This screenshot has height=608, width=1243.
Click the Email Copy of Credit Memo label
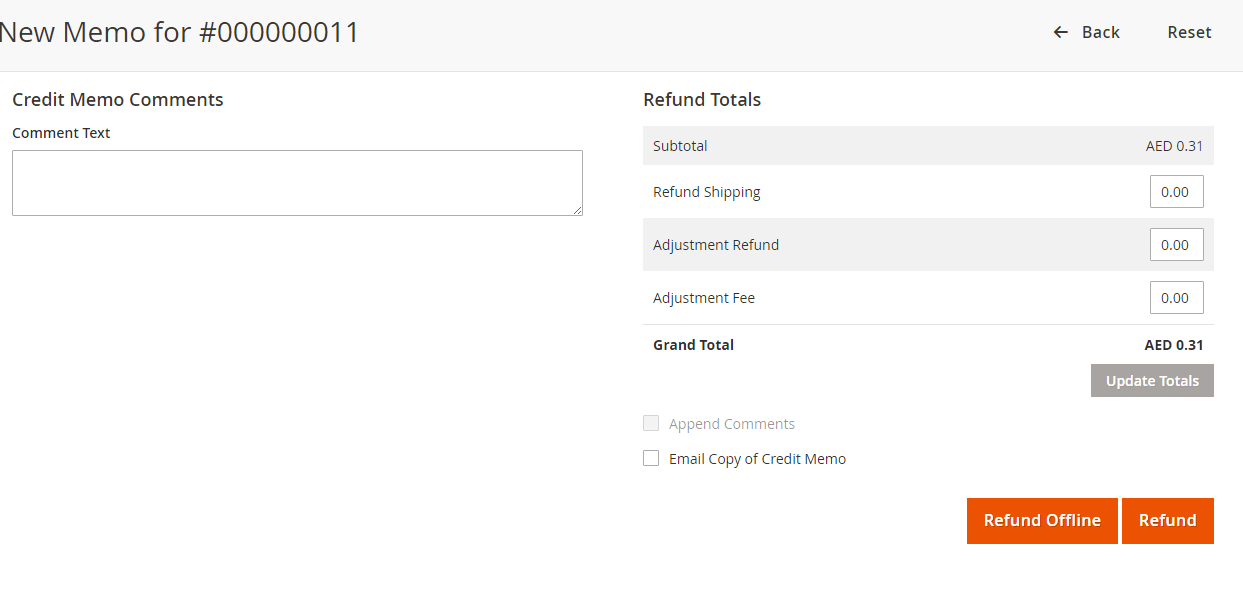coord(757,459)
